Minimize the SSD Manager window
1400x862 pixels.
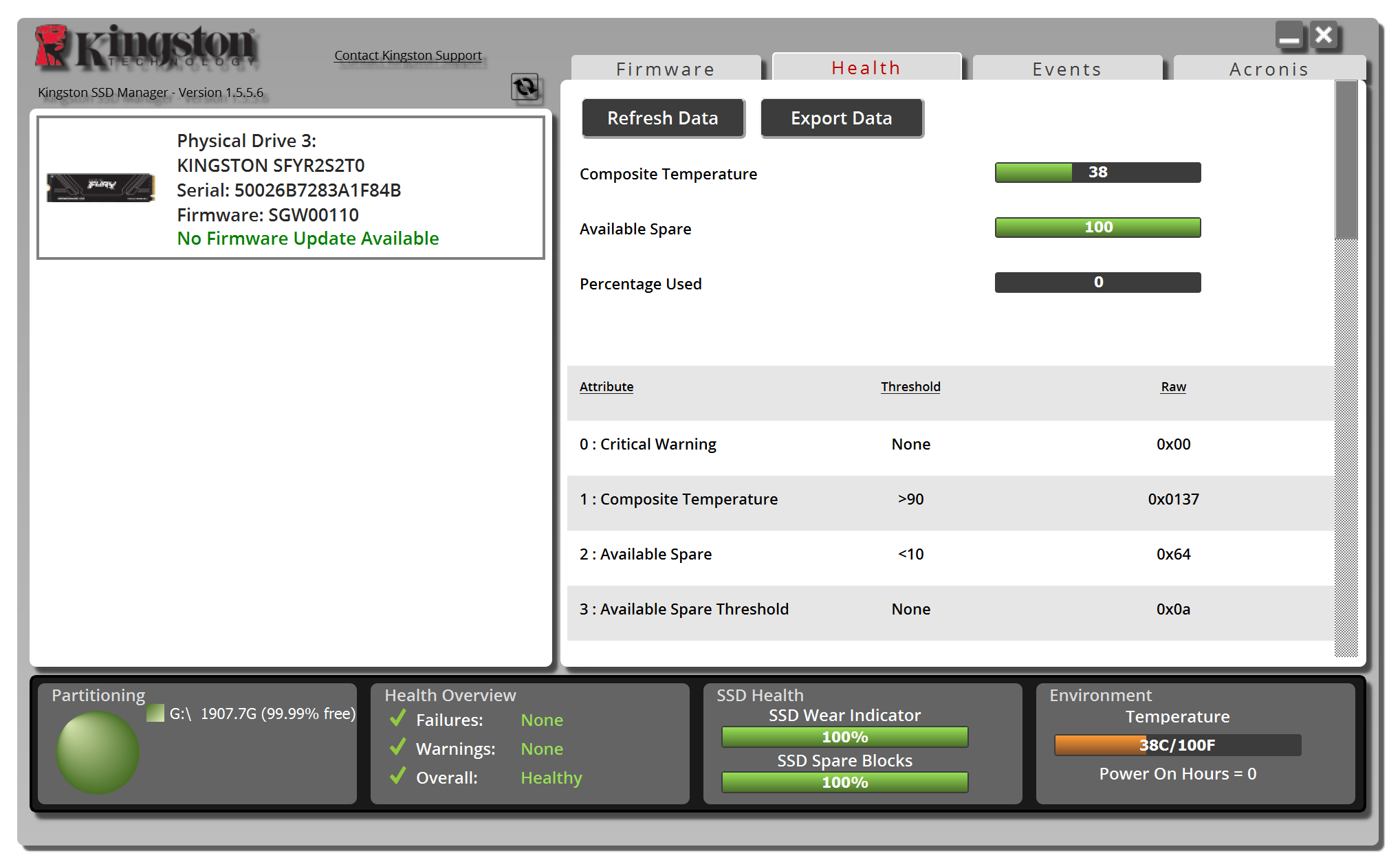point(1289,36)
